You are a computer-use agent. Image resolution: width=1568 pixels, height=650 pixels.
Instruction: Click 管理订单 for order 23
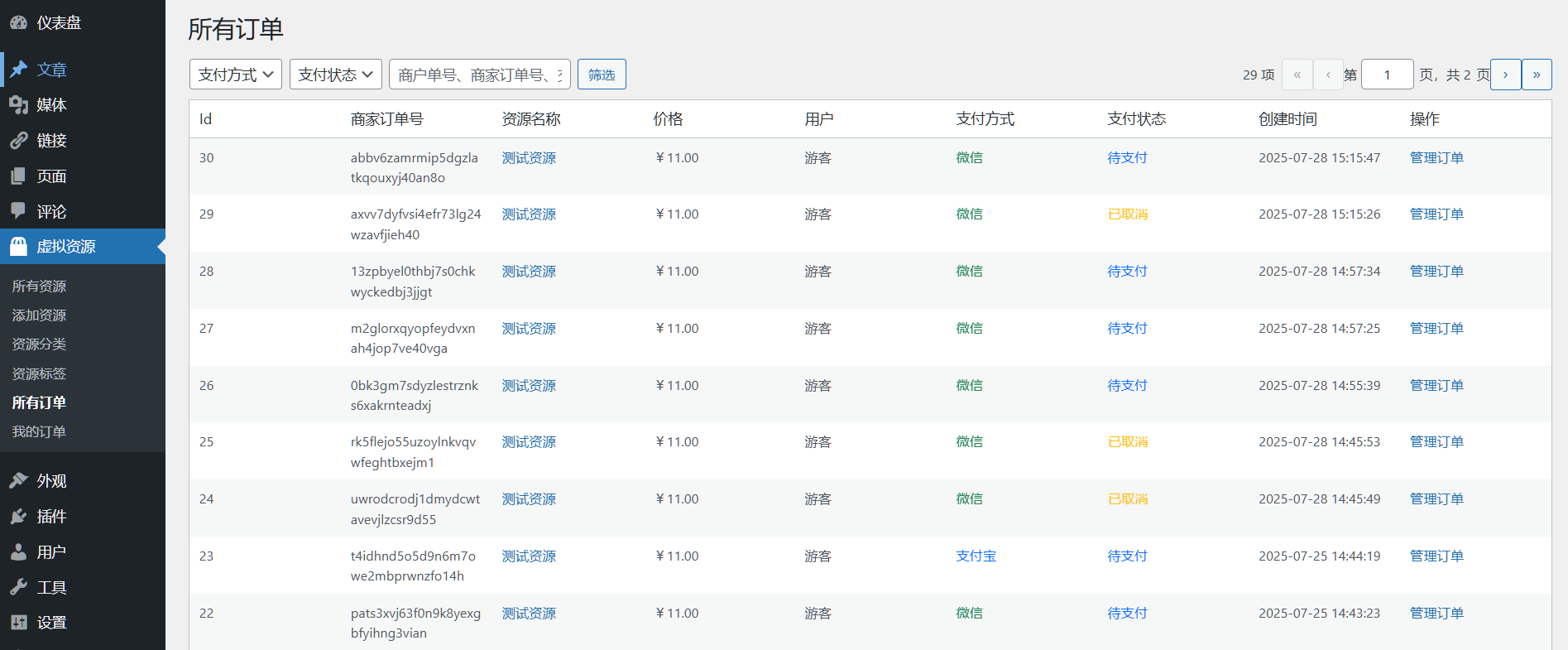(1436, 556)
